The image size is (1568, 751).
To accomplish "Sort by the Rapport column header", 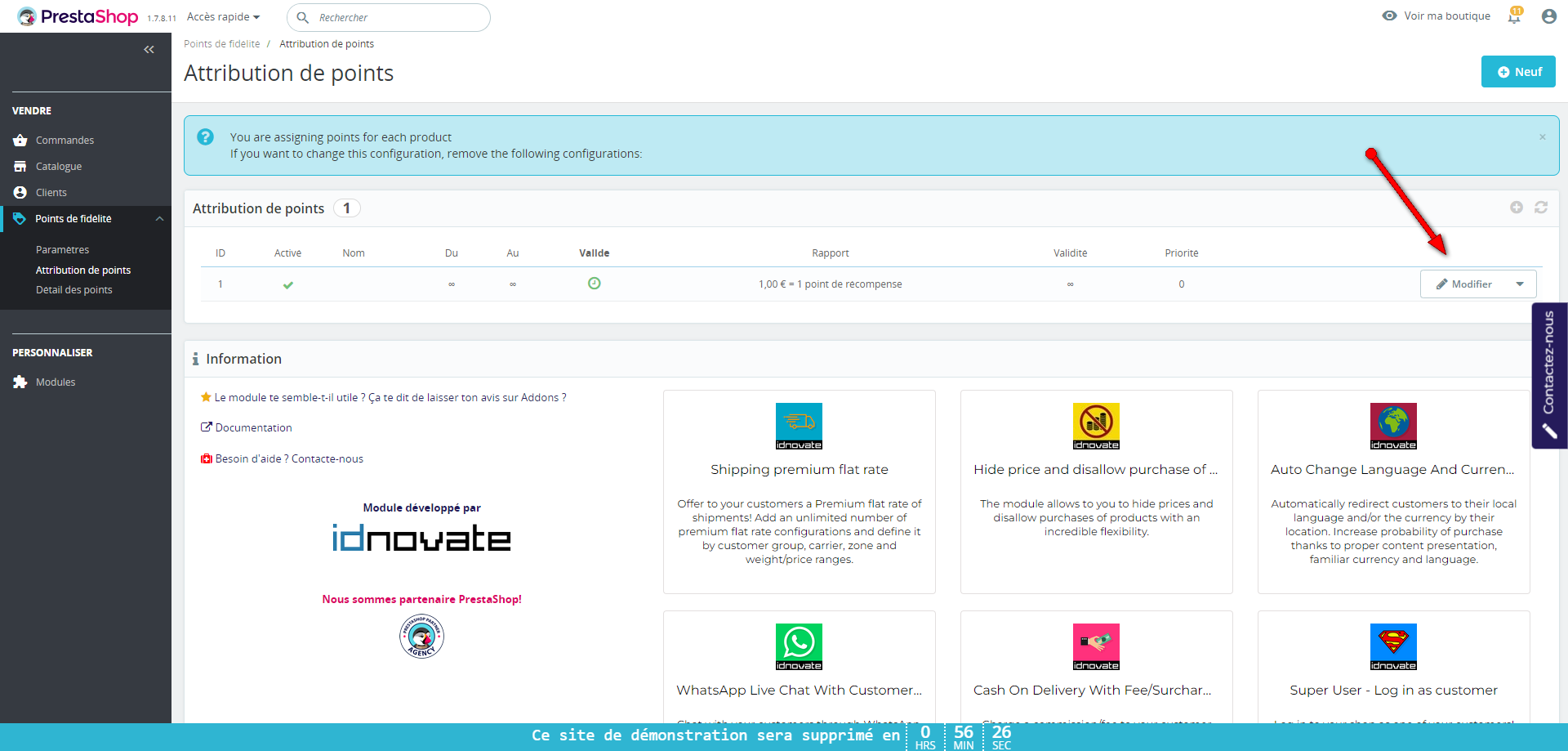I will pos(831,253).
